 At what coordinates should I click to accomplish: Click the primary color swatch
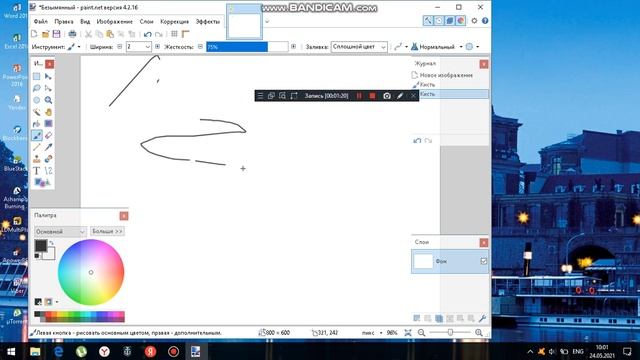[x=40, y=246]
